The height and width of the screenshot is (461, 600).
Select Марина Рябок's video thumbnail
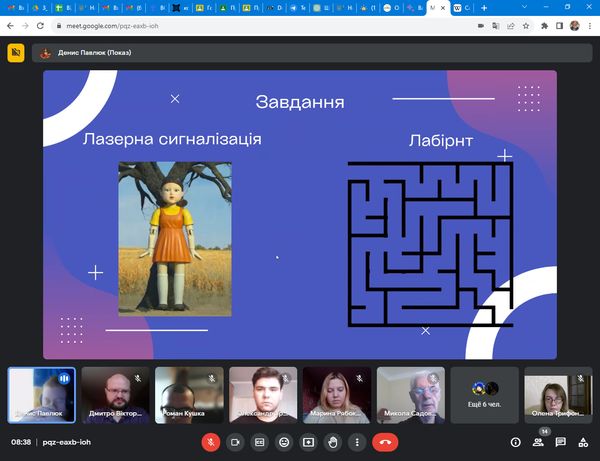coord(337,394)
